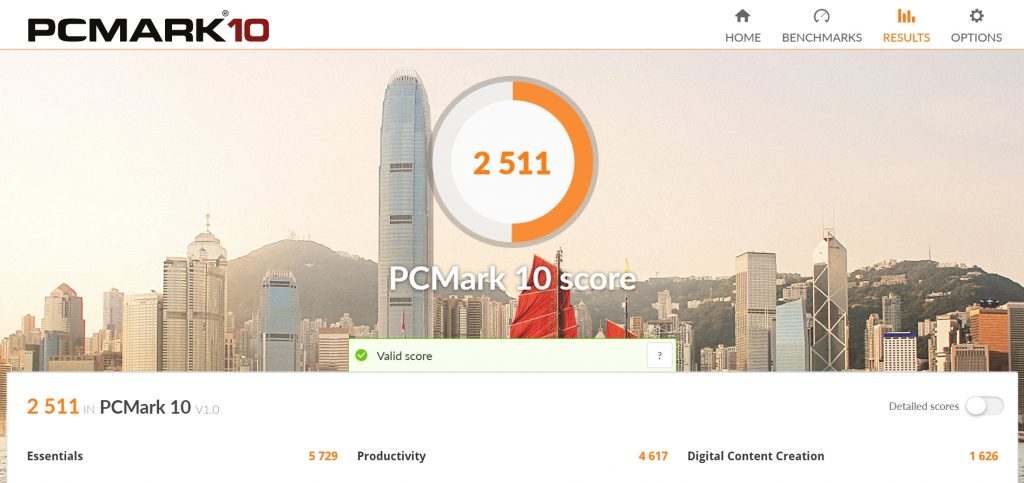
Task: Click the circular score gauge showing 2 511
Action: click(x=512, y=161)
